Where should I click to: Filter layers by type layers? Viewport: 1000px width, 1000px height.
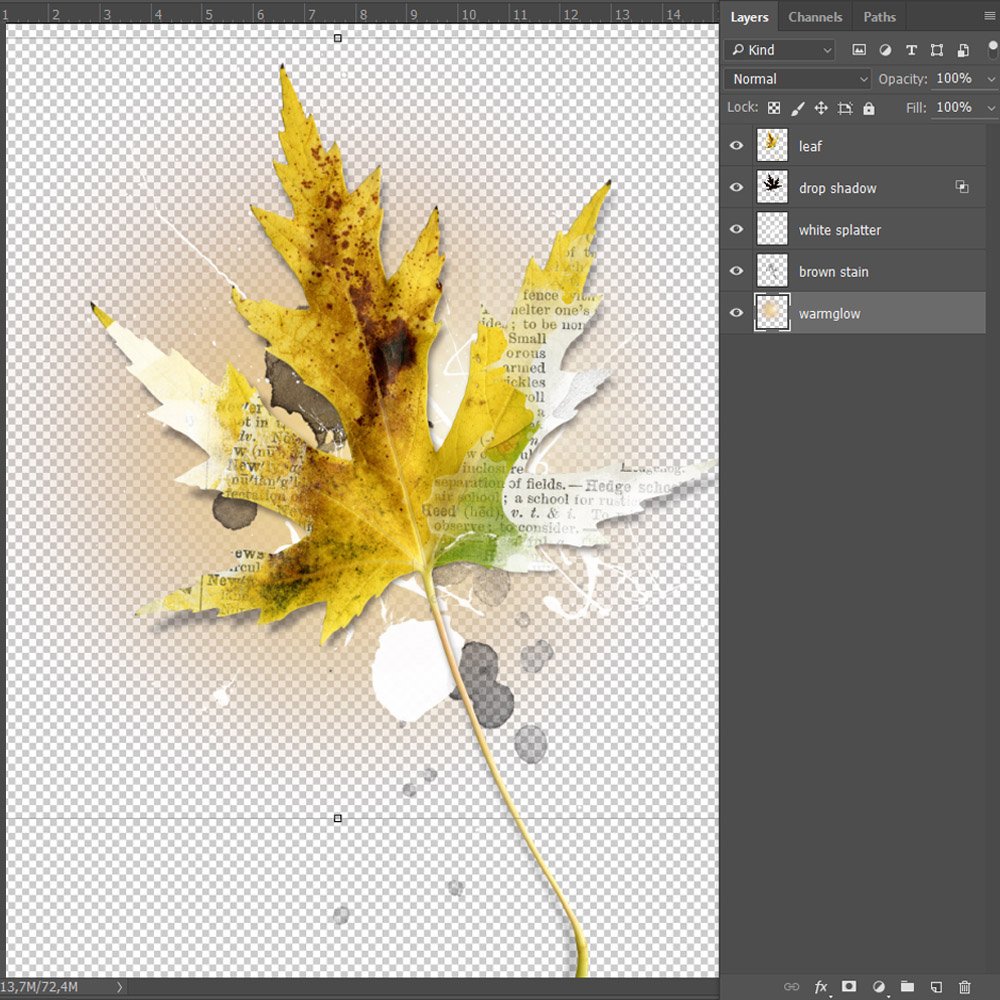911,50
